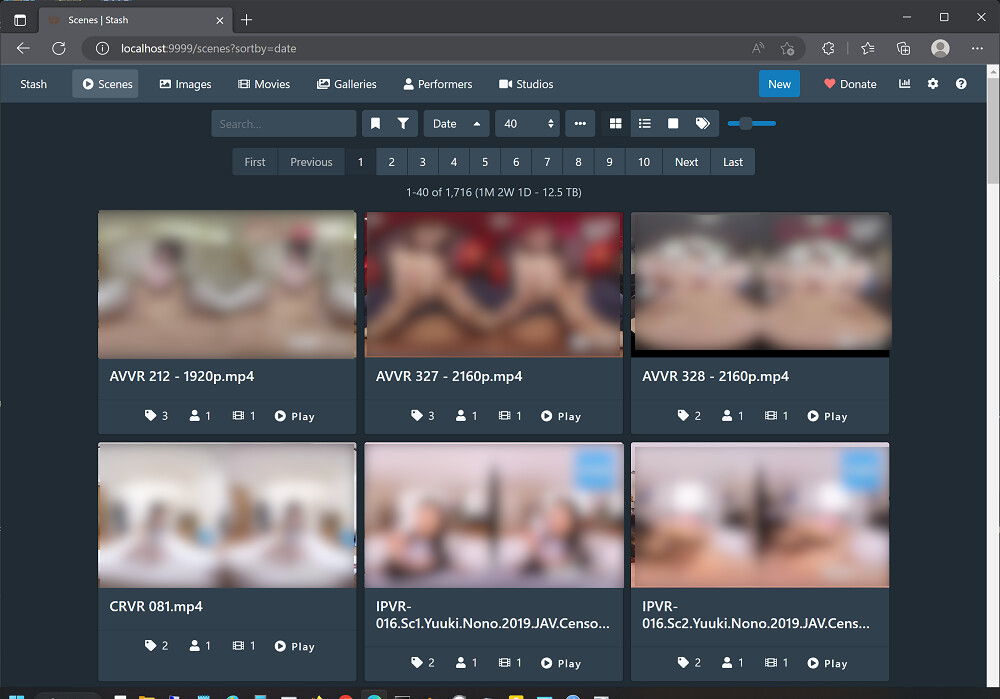Open the statistics chart icon
The height and width of the screenshot is (699, 1000).
(x=905, y=84)
